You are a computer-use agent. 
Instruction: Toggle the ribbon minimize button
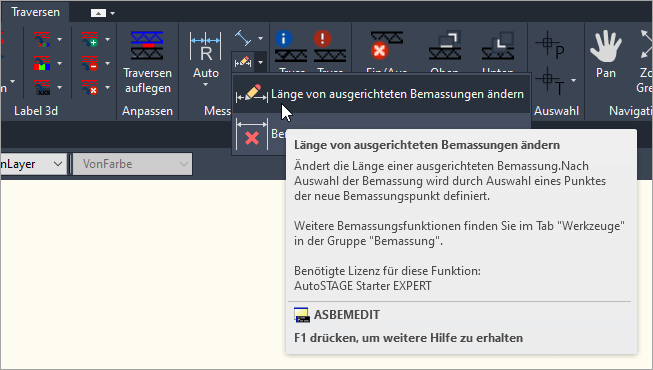[x=98, y=13]
